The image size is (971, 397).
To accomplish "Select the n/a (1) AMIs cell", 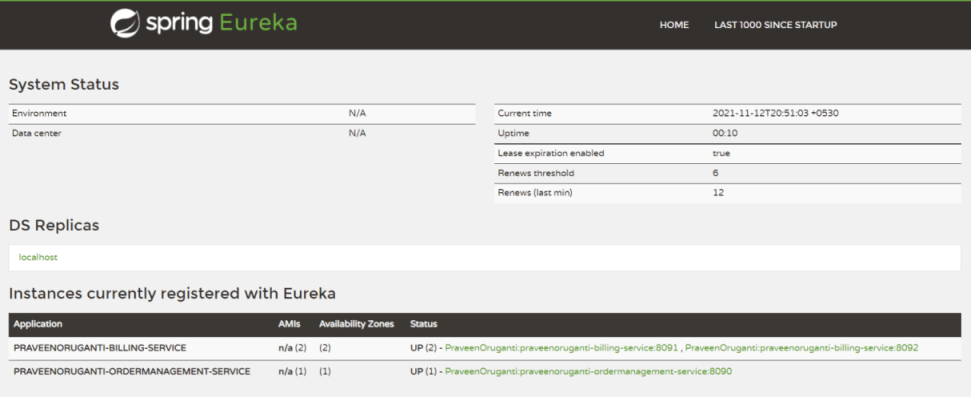I will click(x=292, y=372).
